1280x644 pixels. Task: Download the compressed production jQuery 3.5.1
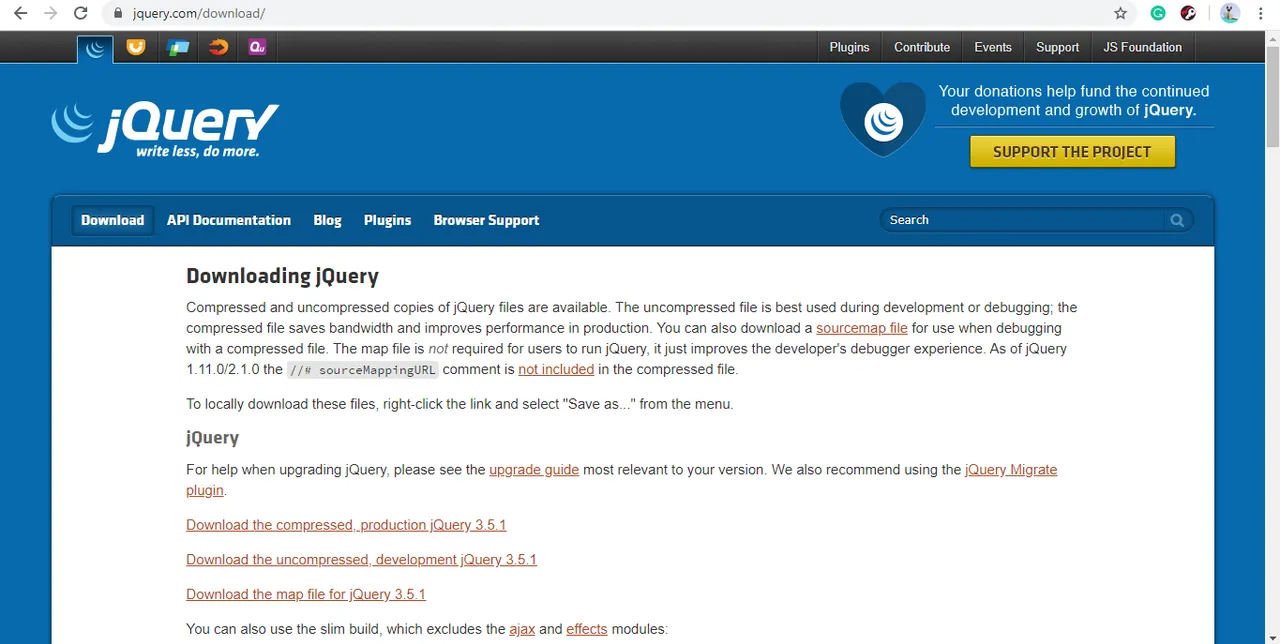pos(346,525)
